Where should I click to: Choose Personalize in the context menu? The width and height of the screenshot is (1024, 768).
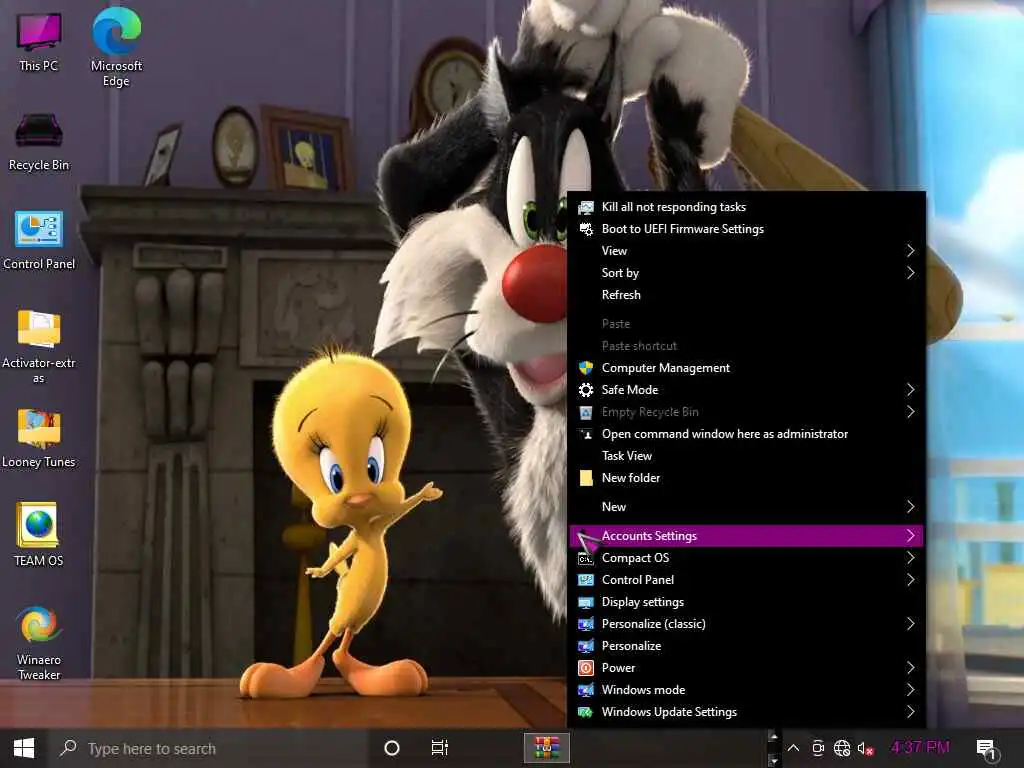pyautogui.click(x=746, y=647)
